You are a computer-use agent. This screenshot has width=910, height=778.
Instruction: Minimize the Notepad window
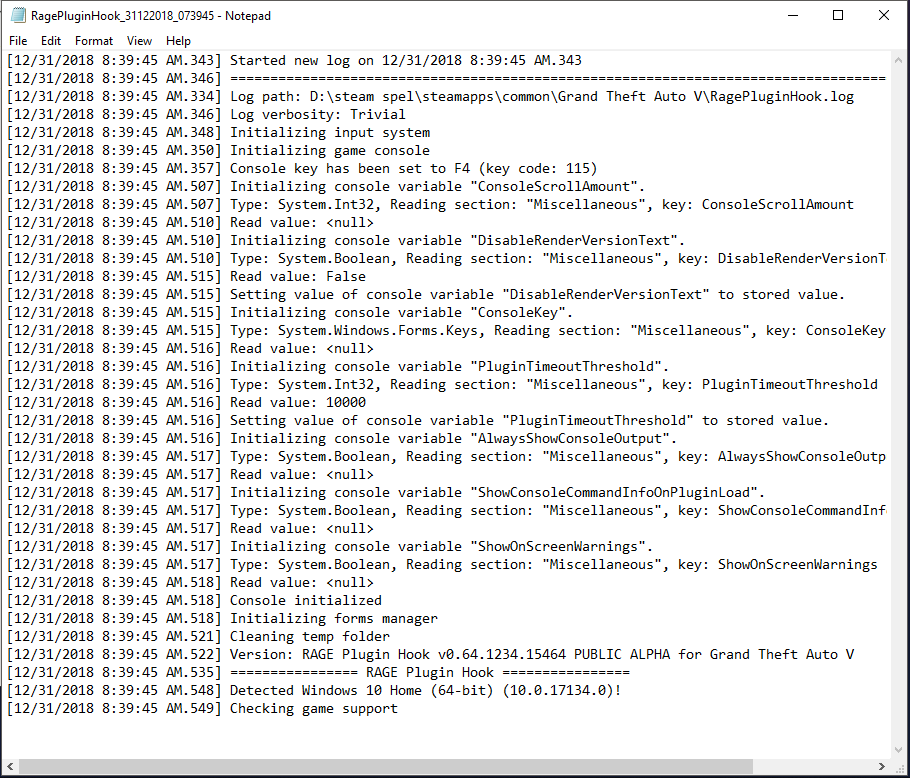point(793,16)
